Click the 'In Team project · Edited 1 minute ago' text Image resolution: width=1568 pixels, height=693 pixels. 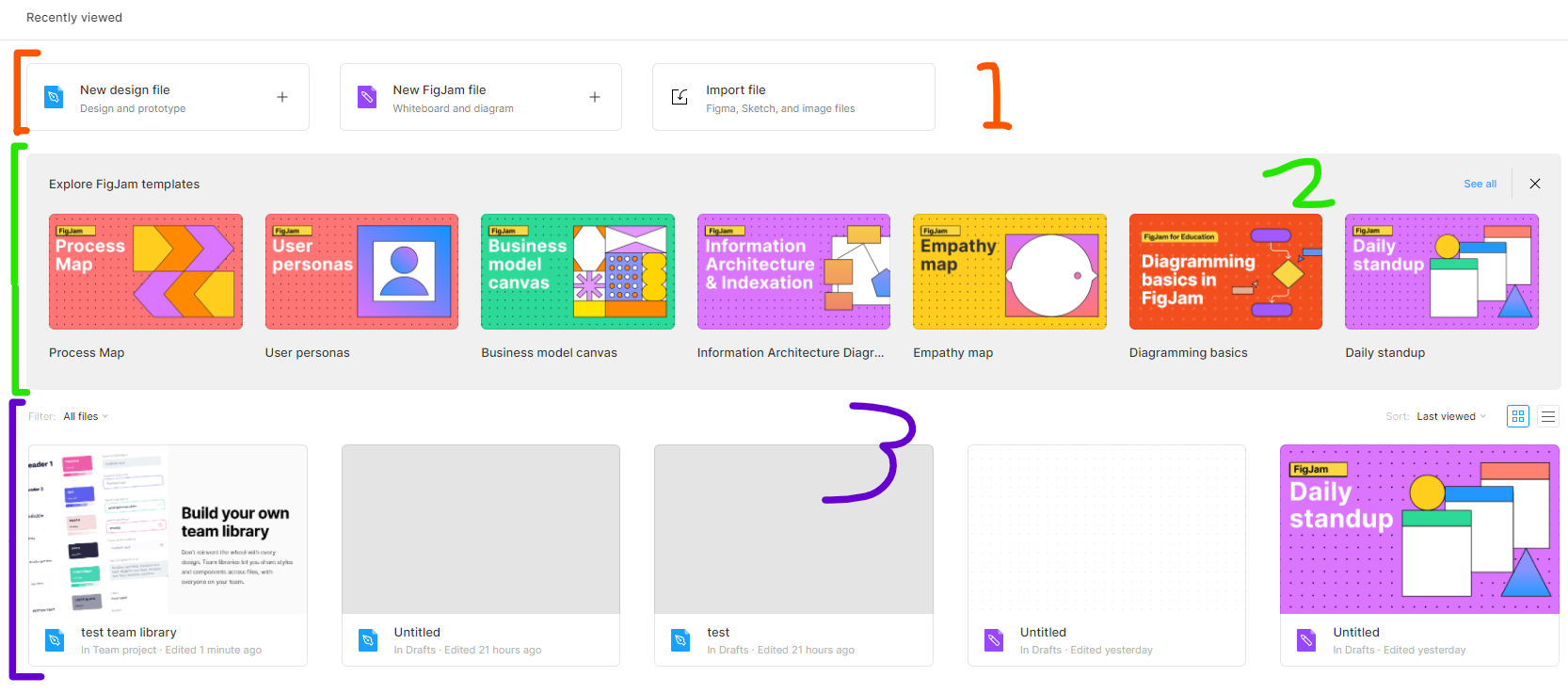pyautogui.click(x=171, y=650)
